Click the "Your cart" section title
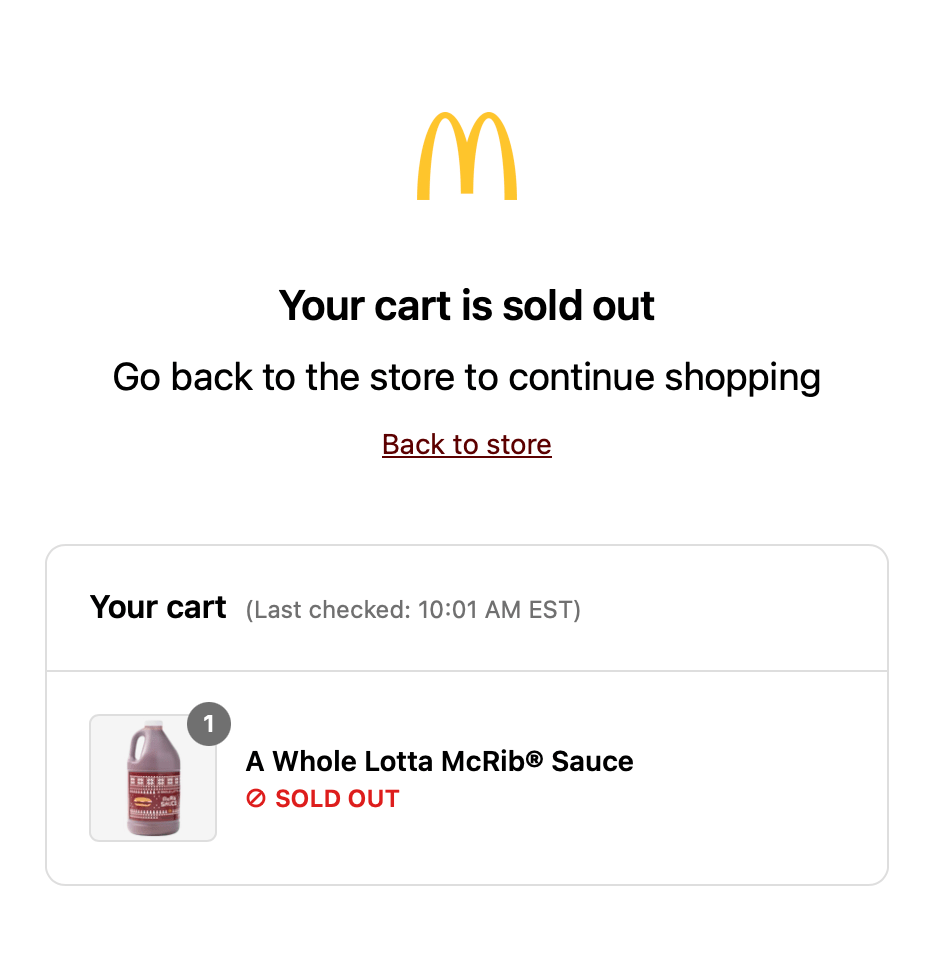Viewport: 938px width, 964px height. pos(158,607)
